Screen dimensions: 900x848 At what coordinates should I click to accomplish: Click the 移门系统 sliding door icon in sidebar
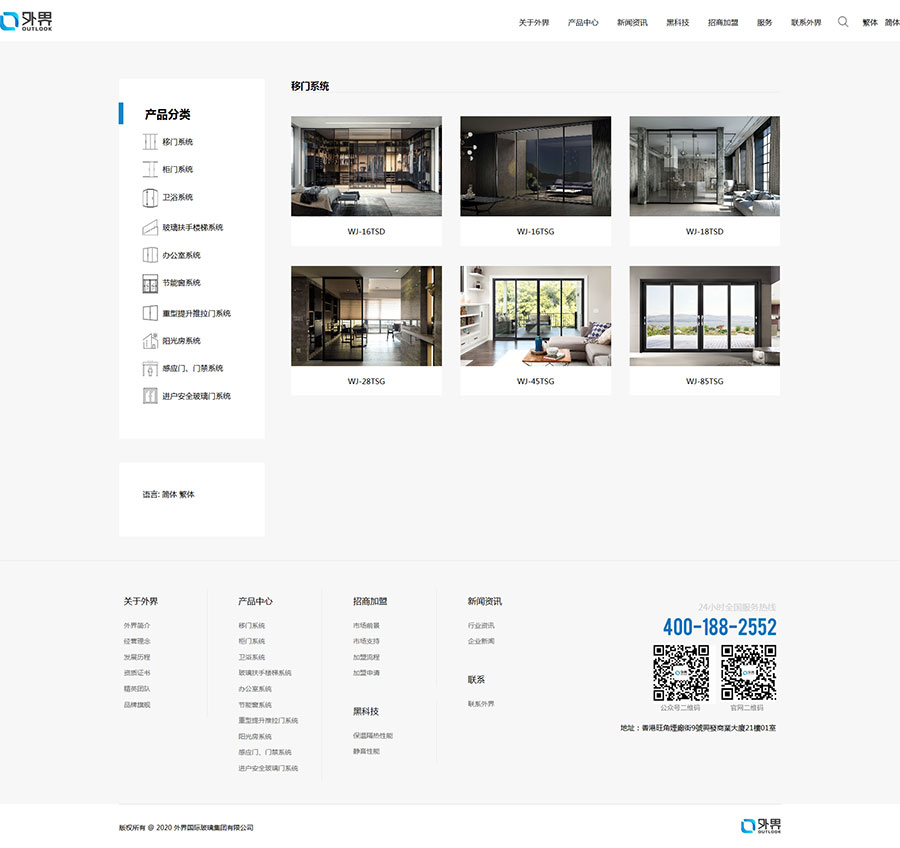150,142
